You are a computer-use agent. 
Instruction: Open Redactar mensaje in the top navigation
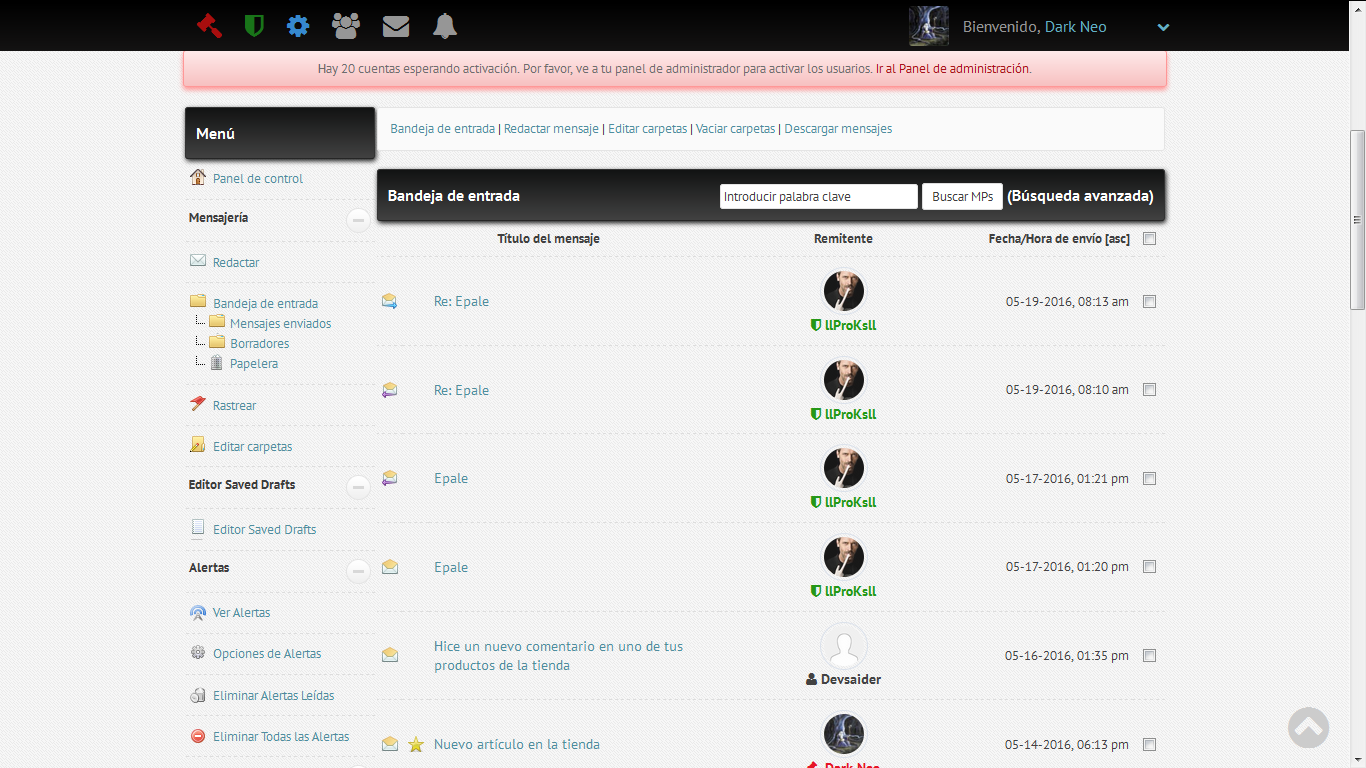coord(551,129)
